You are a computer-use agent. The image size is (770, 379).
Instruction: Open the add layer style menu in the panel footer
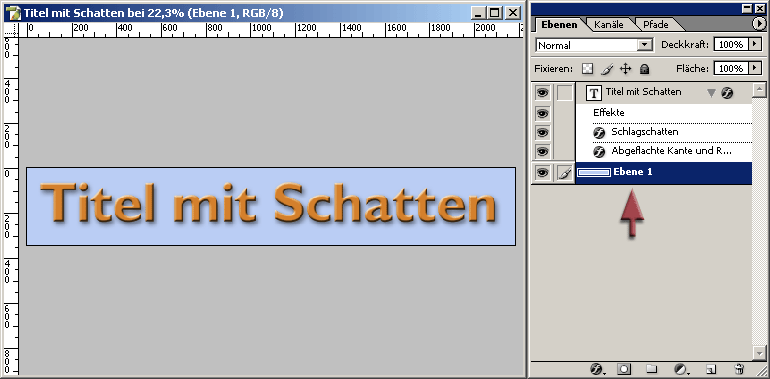click(597, 369)
